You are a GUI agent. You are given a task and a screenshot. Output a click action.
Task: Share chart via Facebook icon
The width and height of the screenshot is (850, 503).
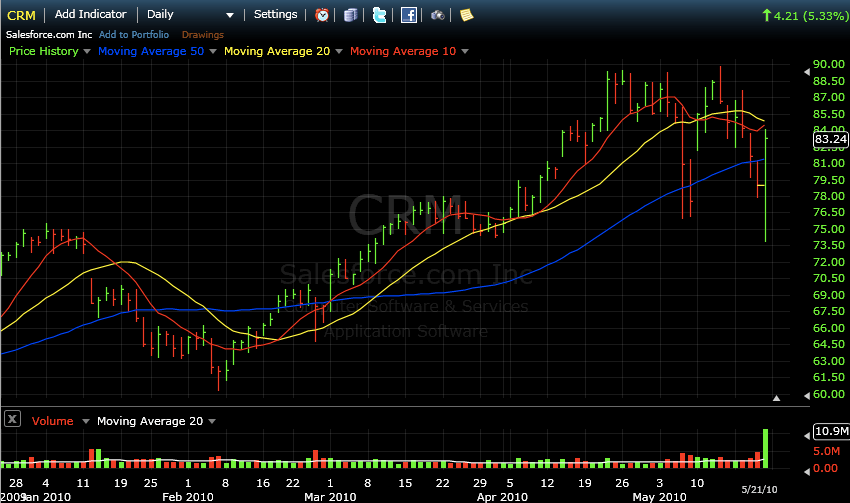(x=409, y=15)
